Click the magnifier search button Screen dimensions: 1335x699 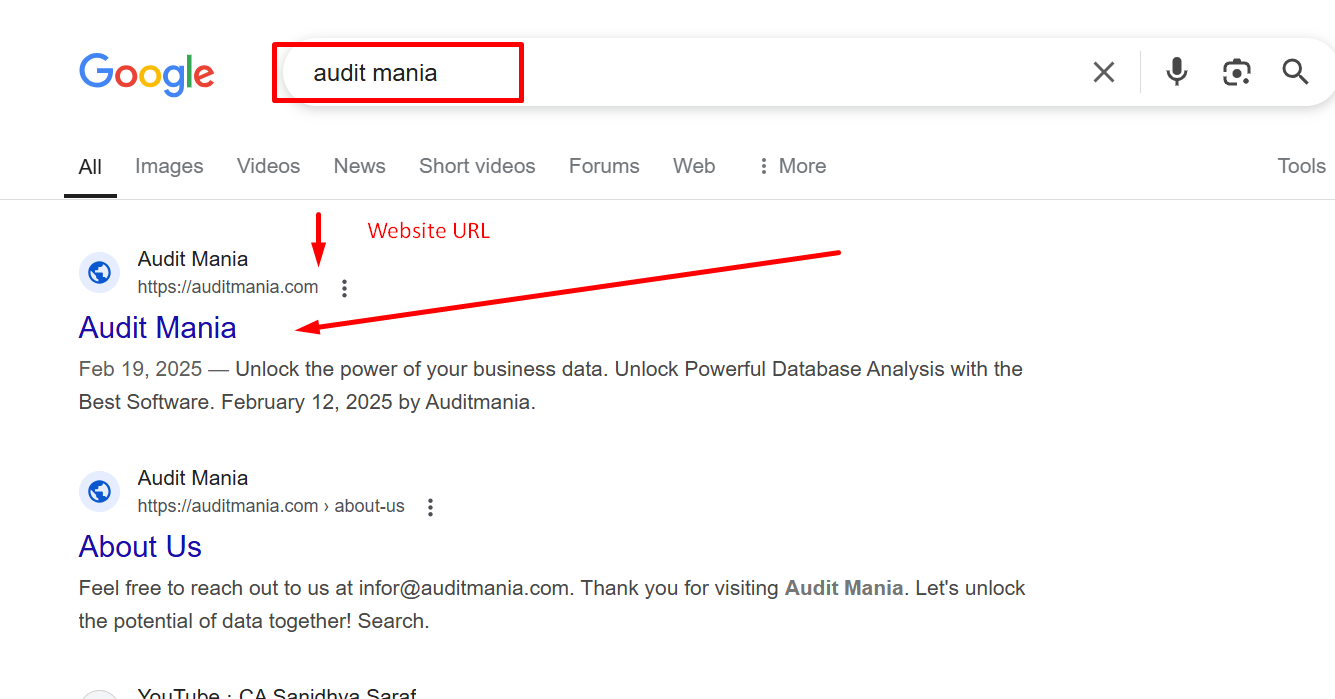(x=1295, y=72)
